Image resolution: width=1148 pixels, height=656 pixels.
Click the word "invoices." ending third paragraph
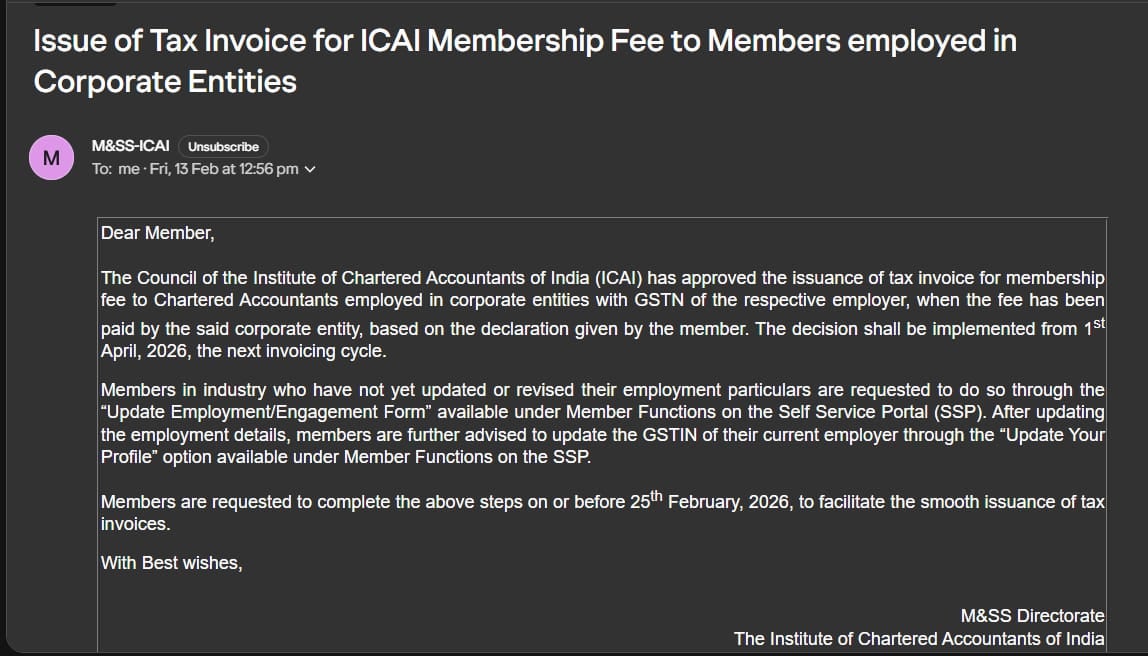click(135, 524)
